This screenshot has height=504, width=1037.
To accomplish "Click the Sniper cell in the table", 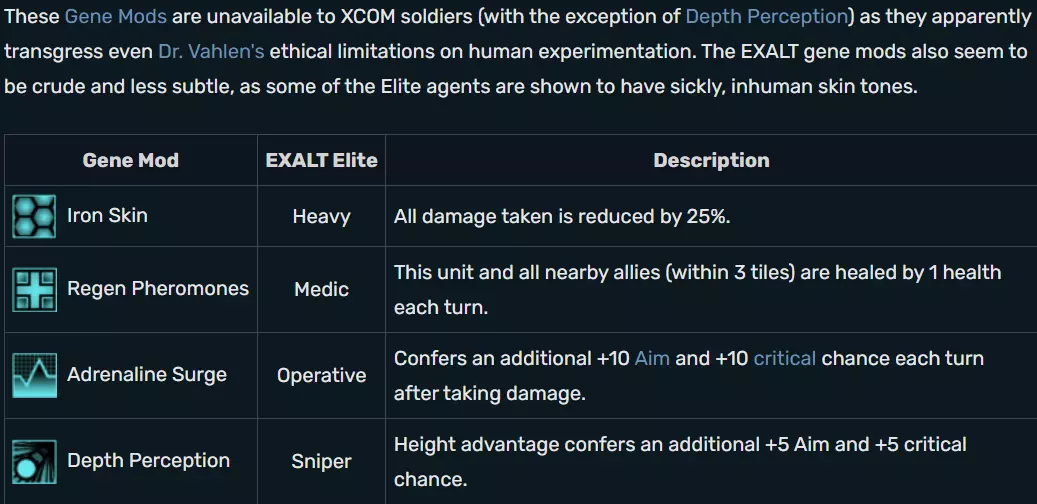I will [321, 461].
